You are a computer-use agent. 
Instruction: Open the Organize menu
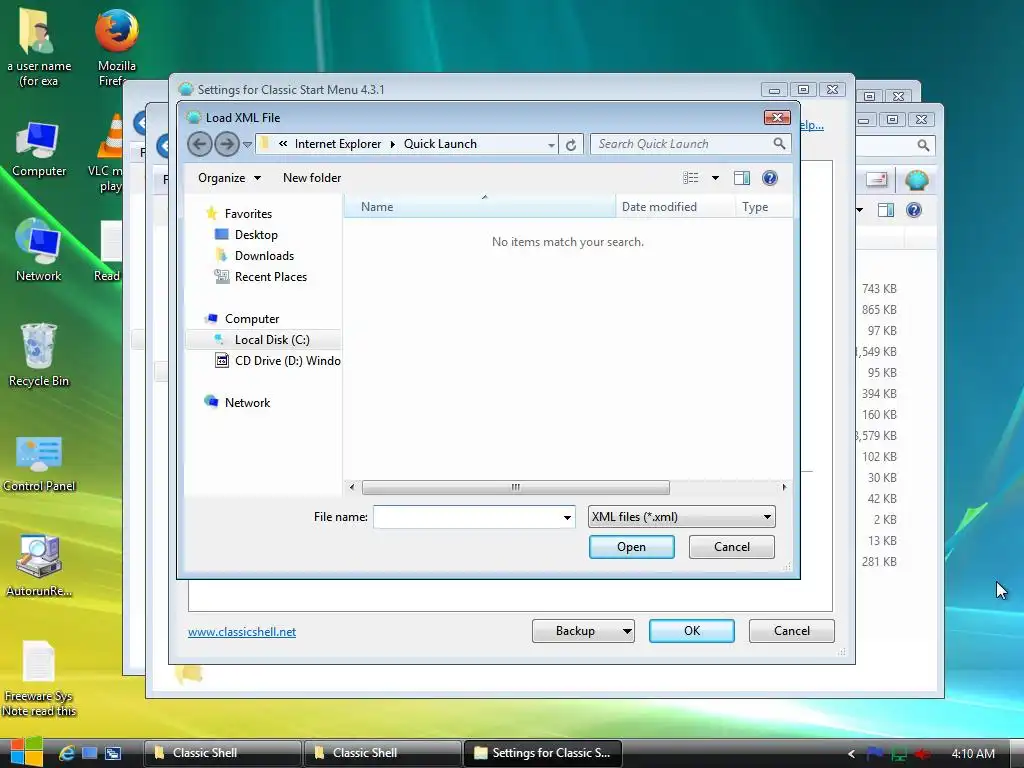(x=229, y=178)
